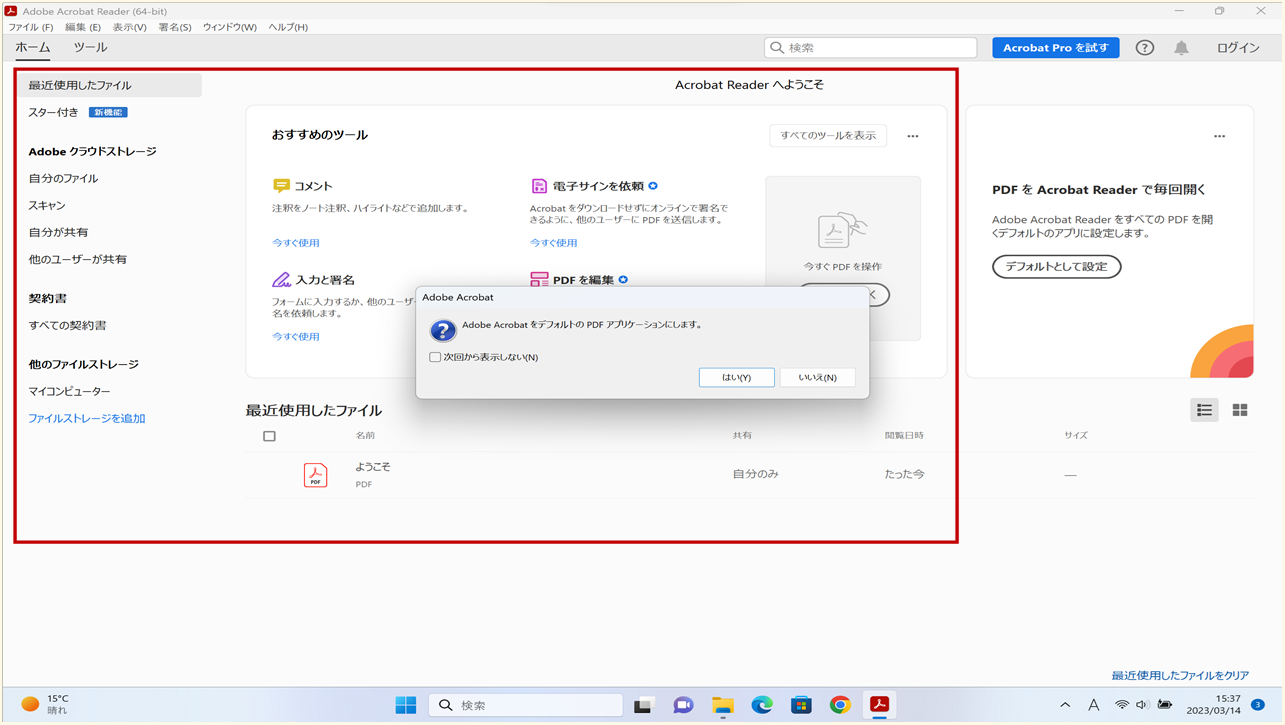Open the 表示(V) menu

pyautogui.click(x=129, y=27)
